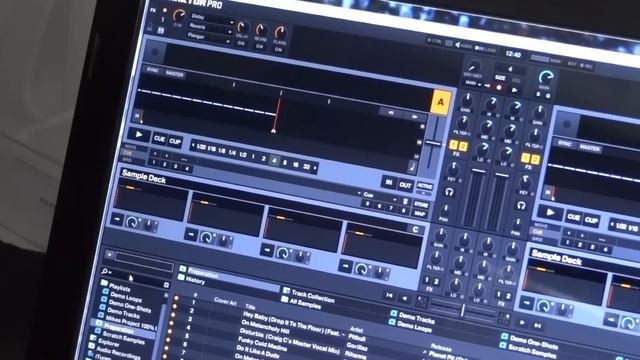Start playback on Deck A

tap(139, 134)
